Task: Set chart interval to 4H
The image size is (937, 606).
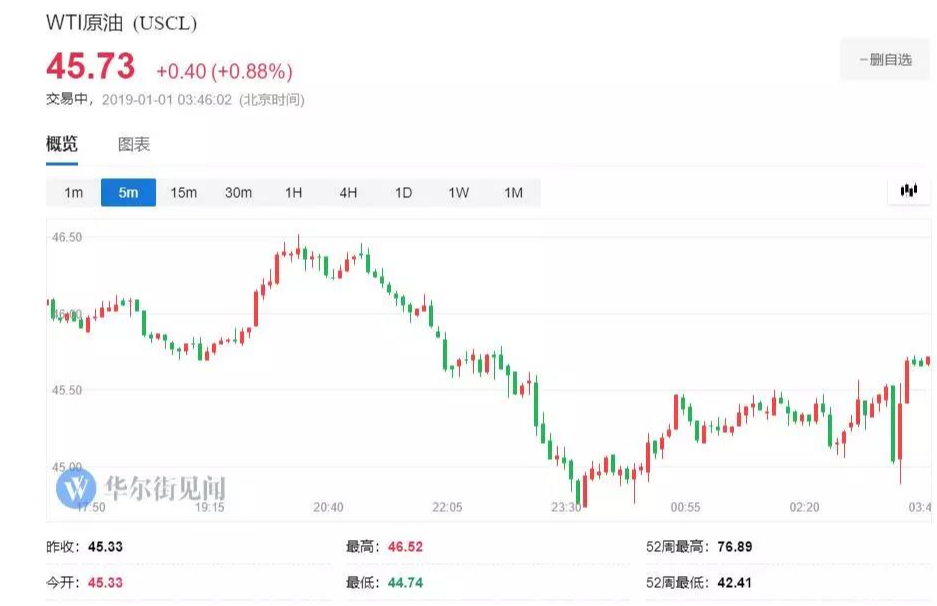Action: [x=348, y=192]
